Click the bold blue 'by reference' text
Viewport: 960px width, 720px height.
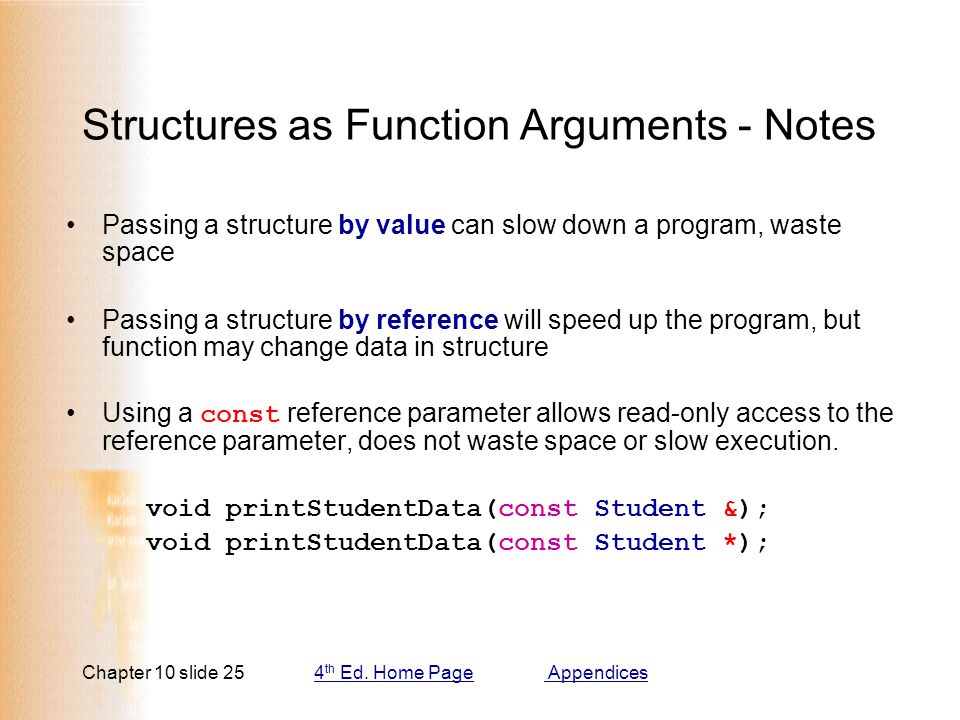point(418,320)
